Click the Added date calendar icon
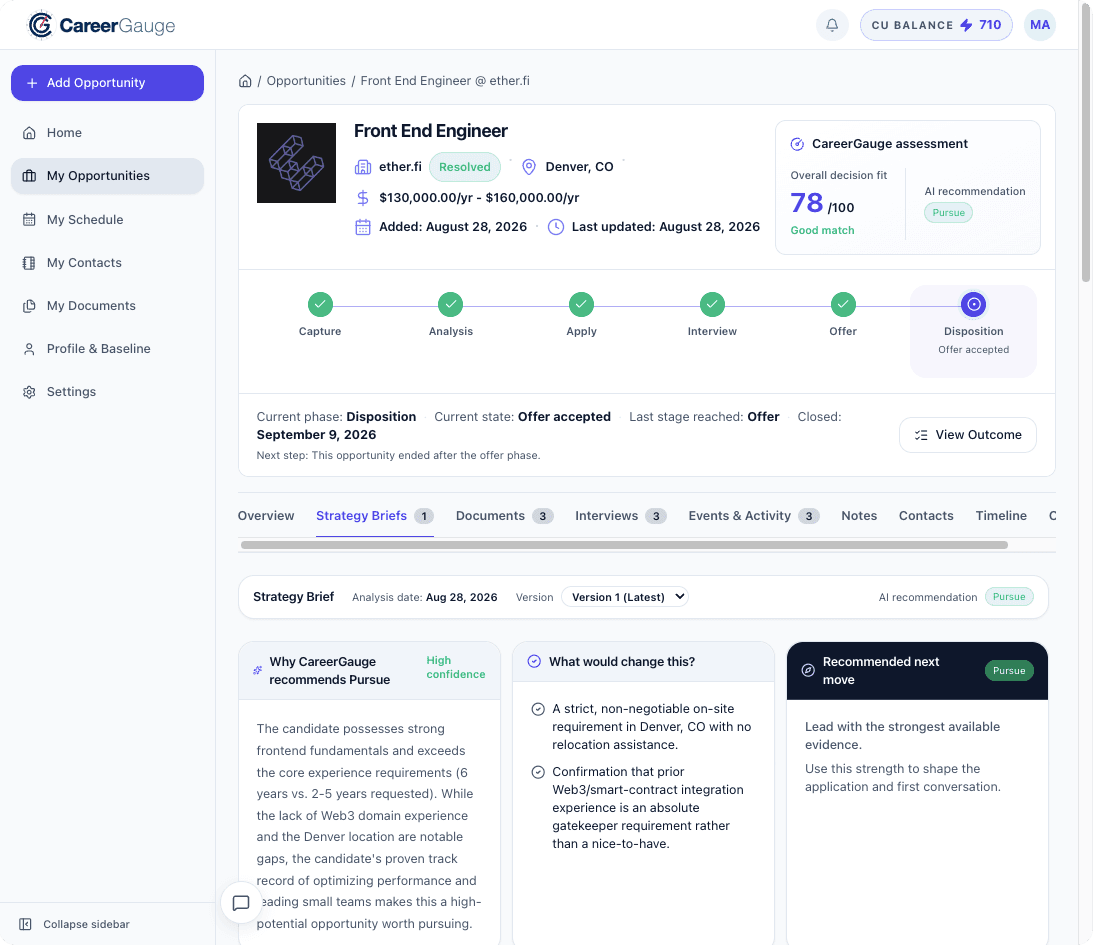 tap(362, 227)
